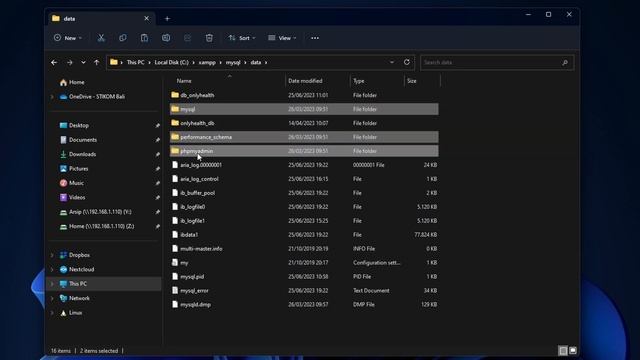This screenshot has height=360, width=640.
Task: Select the performance_schema folder
Action: click(x=304, y=137)
